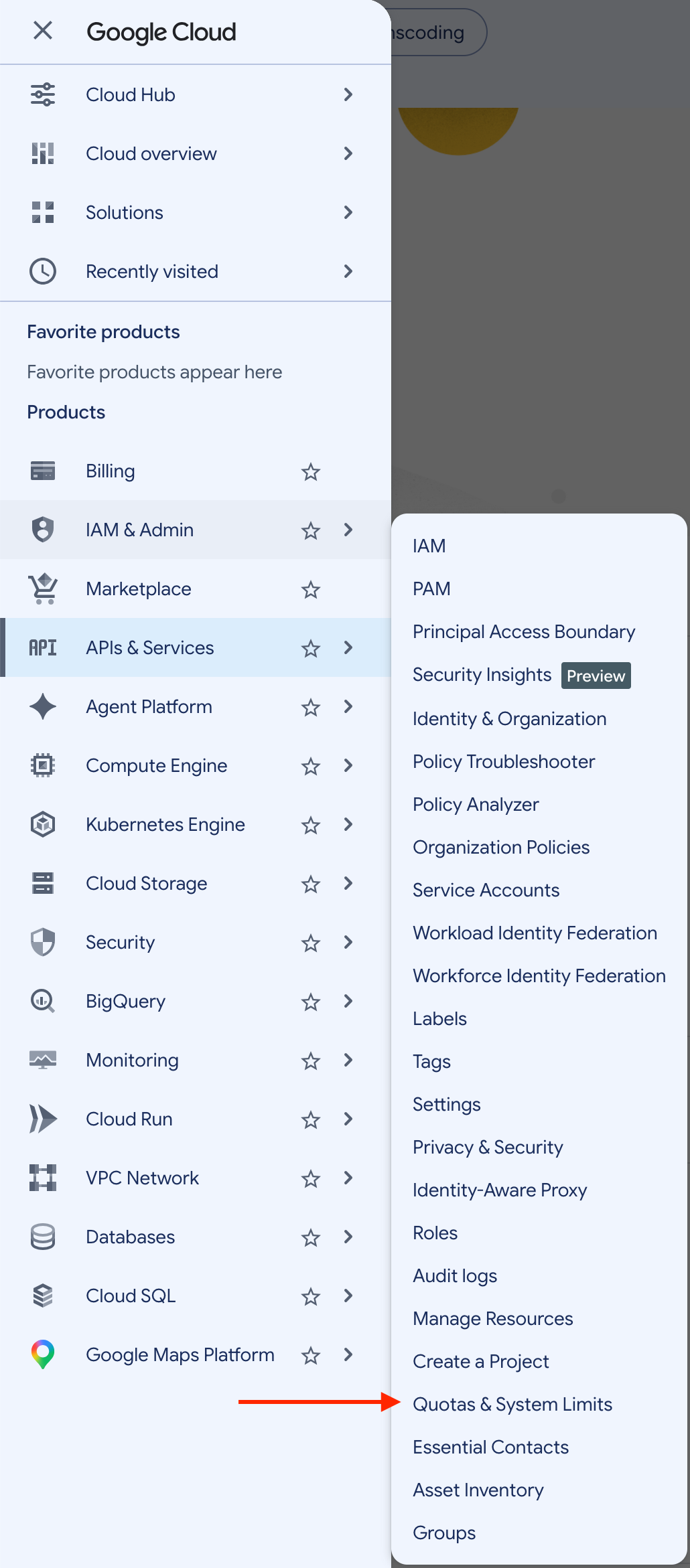Expand the Google Maps Platform chevron

[x=348, y=1354]
